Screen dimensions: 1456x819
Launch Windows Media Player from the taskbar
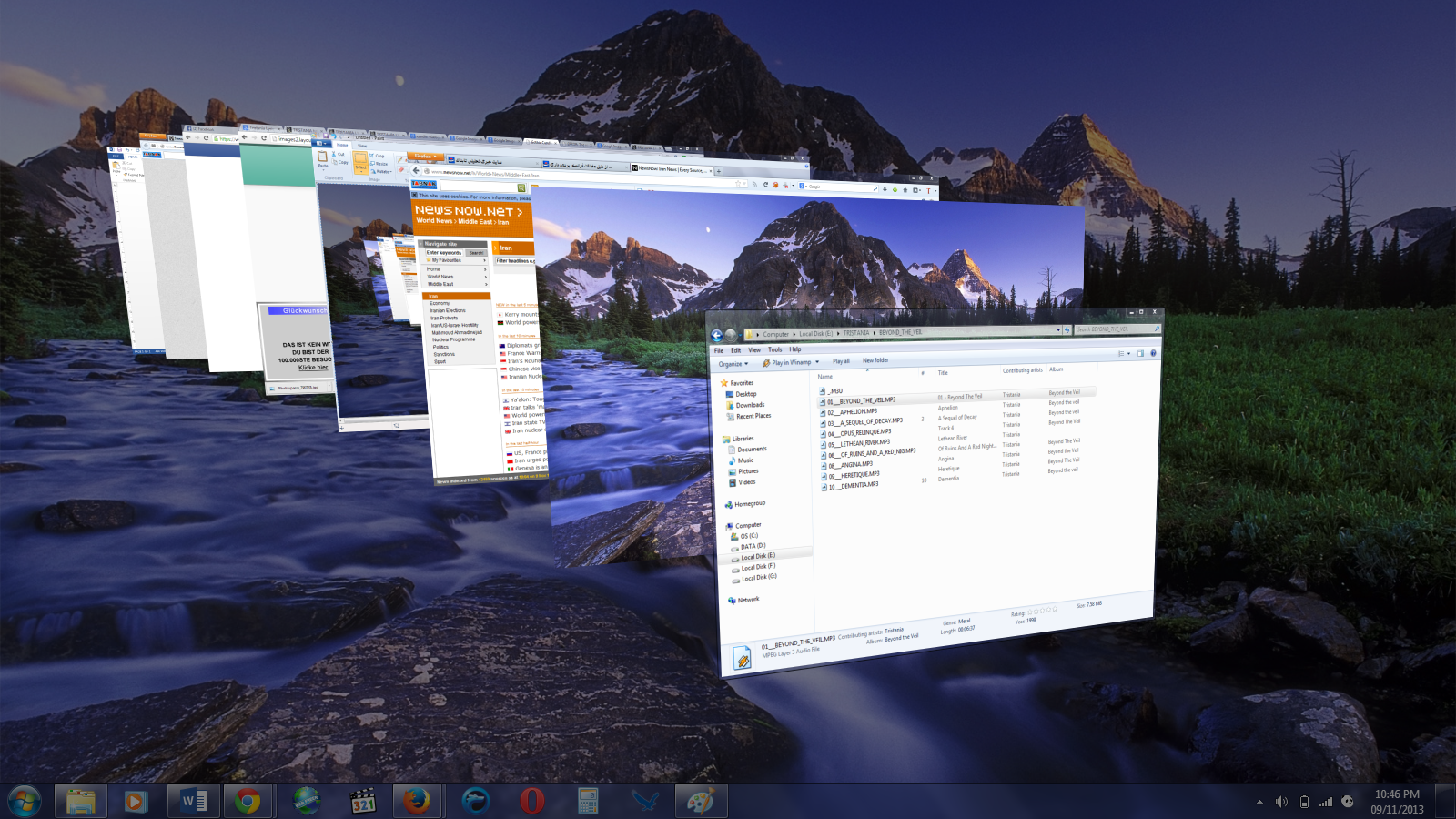click(x=136, y=801)
